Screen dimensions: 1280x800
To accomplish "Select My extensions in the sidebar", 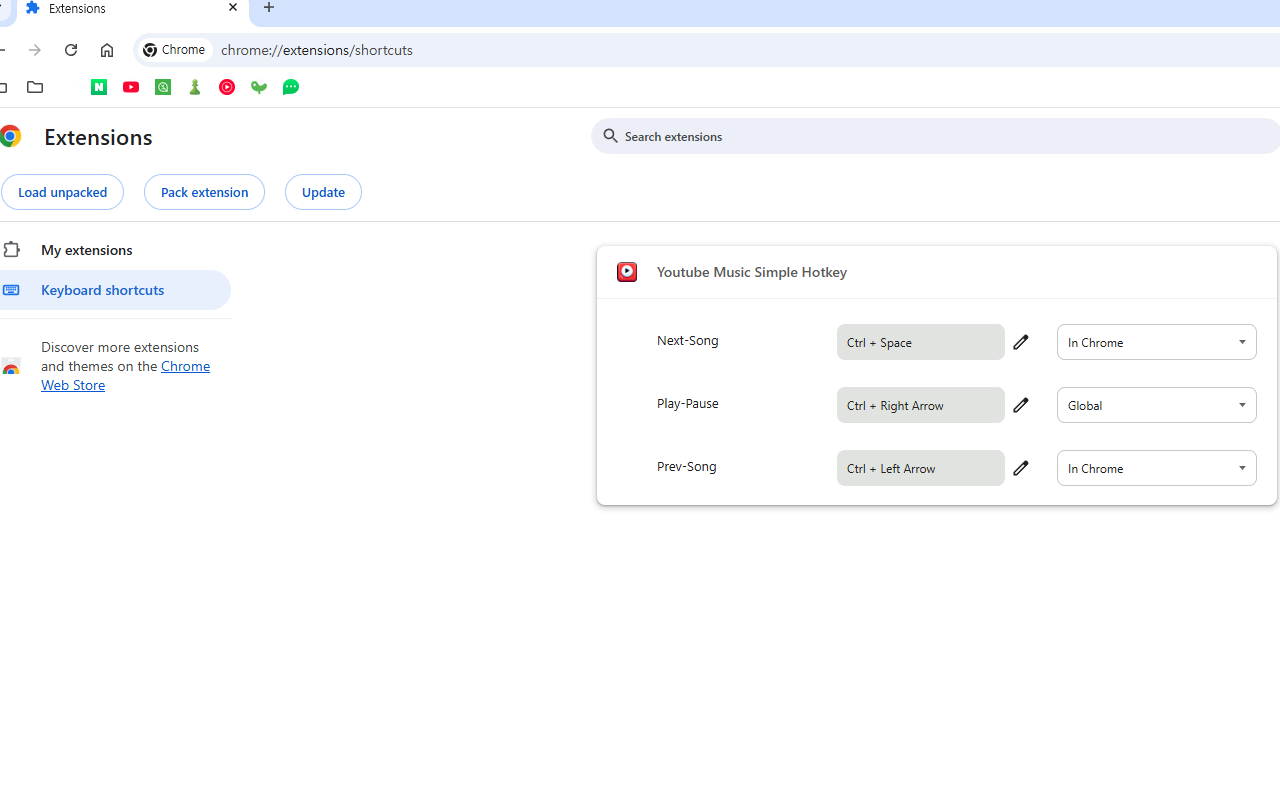I will click(x=86, y=250).
